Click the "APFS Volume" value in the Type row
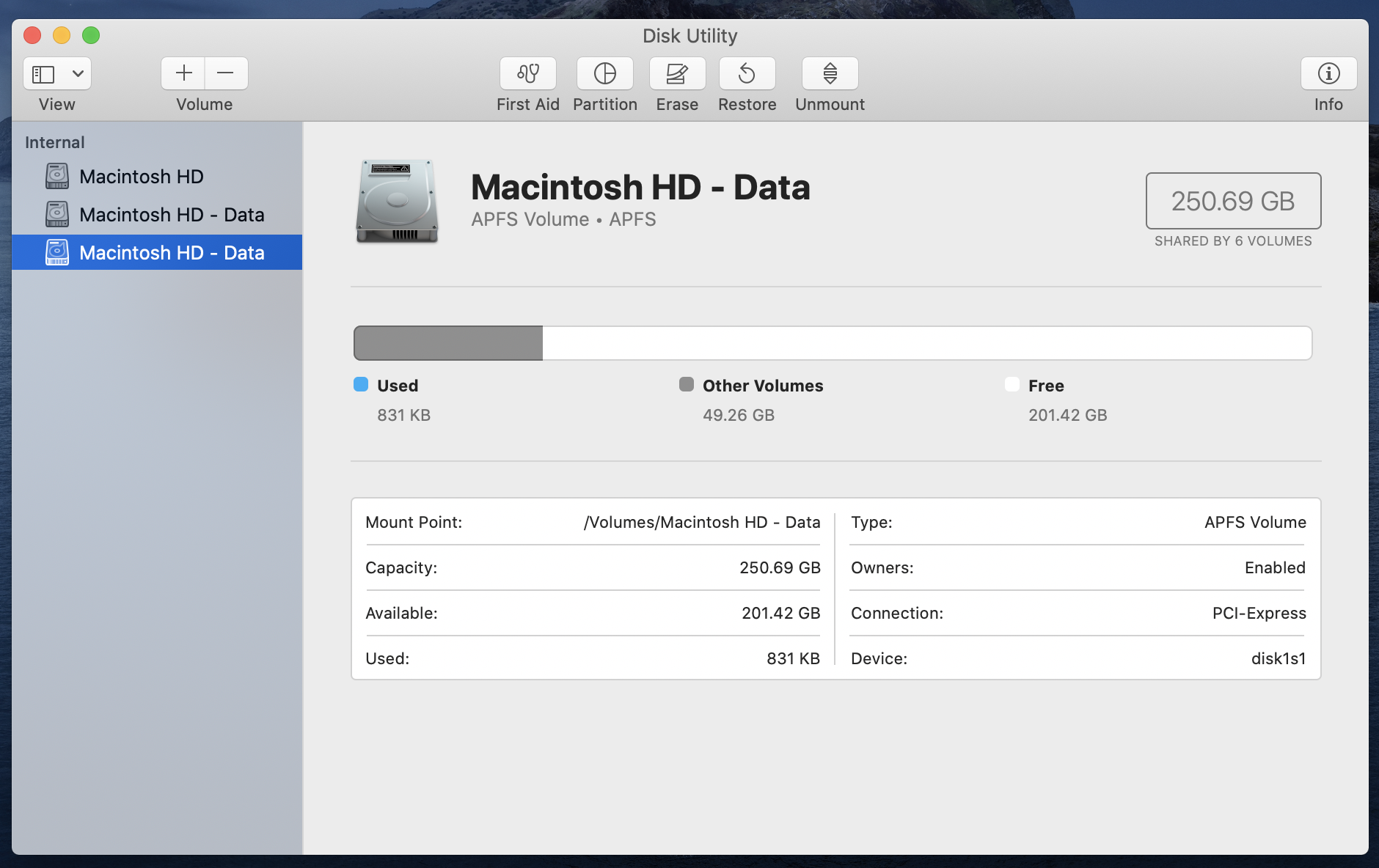 click(1255, 522)
